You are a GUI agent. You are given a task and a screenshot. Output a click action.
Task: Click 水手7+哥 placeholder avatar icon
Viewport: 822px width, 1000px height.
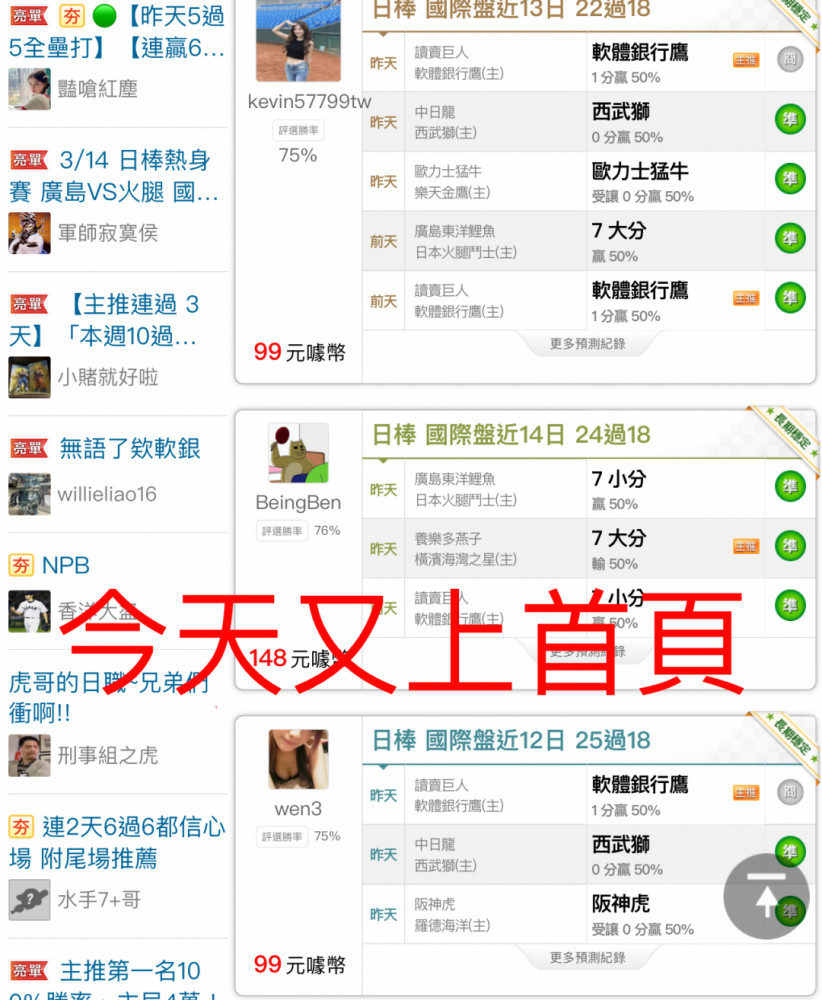tap(29, 900)
